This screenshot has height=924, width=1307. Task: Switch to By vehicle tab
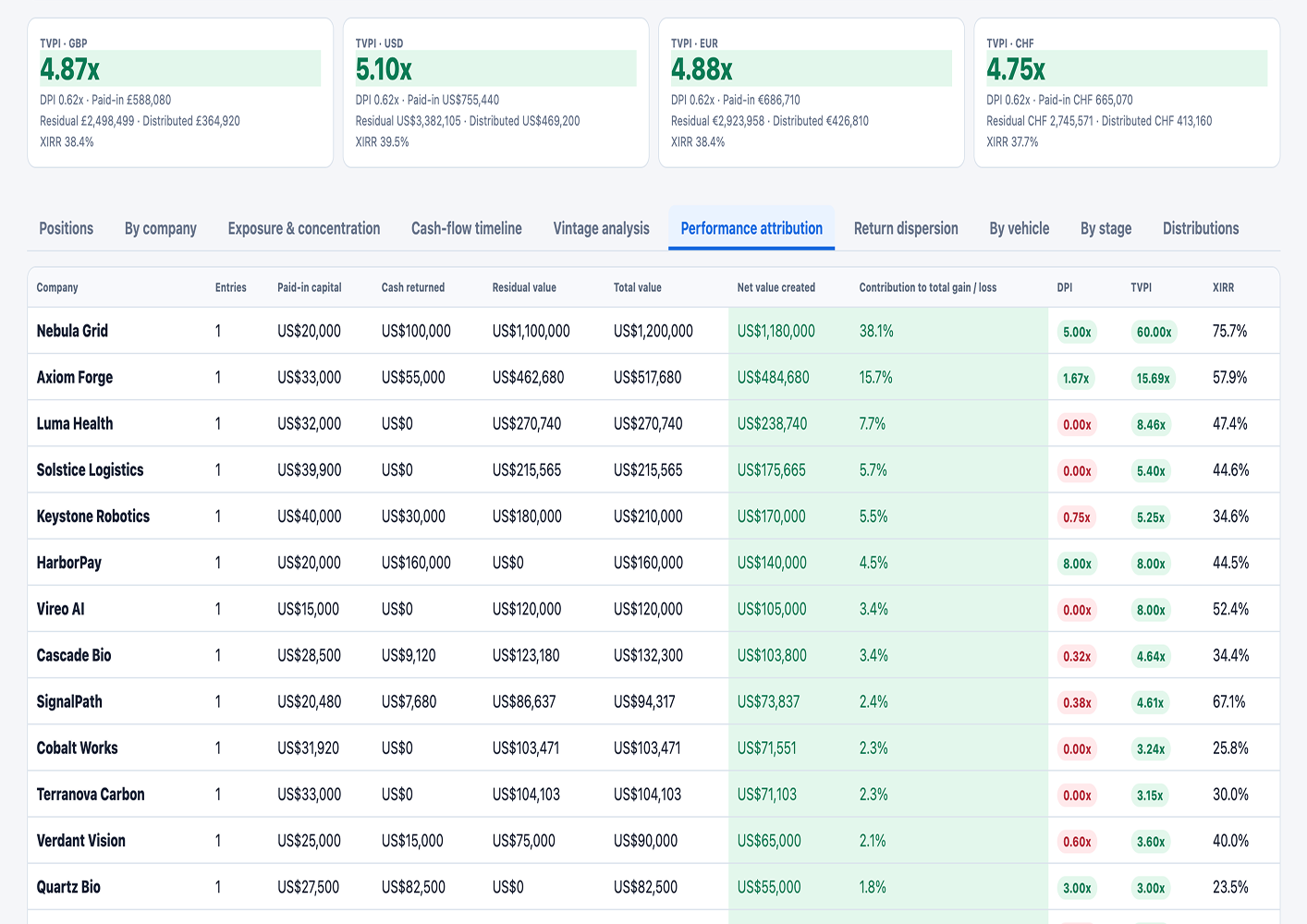pyautogui.click(x=1020, y=228)
